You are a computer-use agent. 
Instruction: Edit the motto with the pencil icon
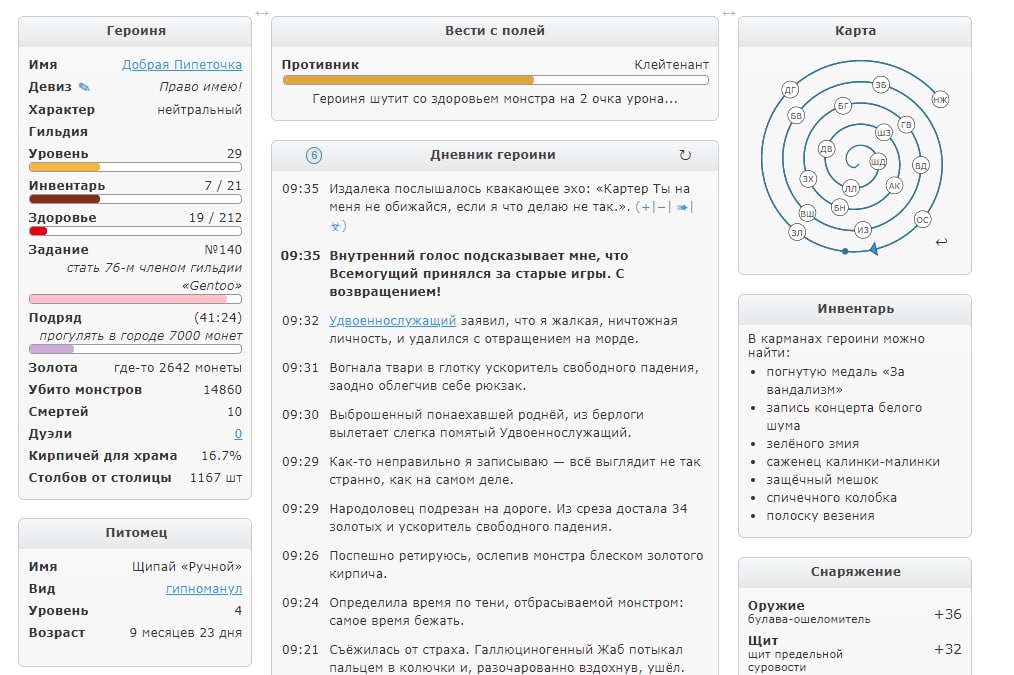point(84,87)
